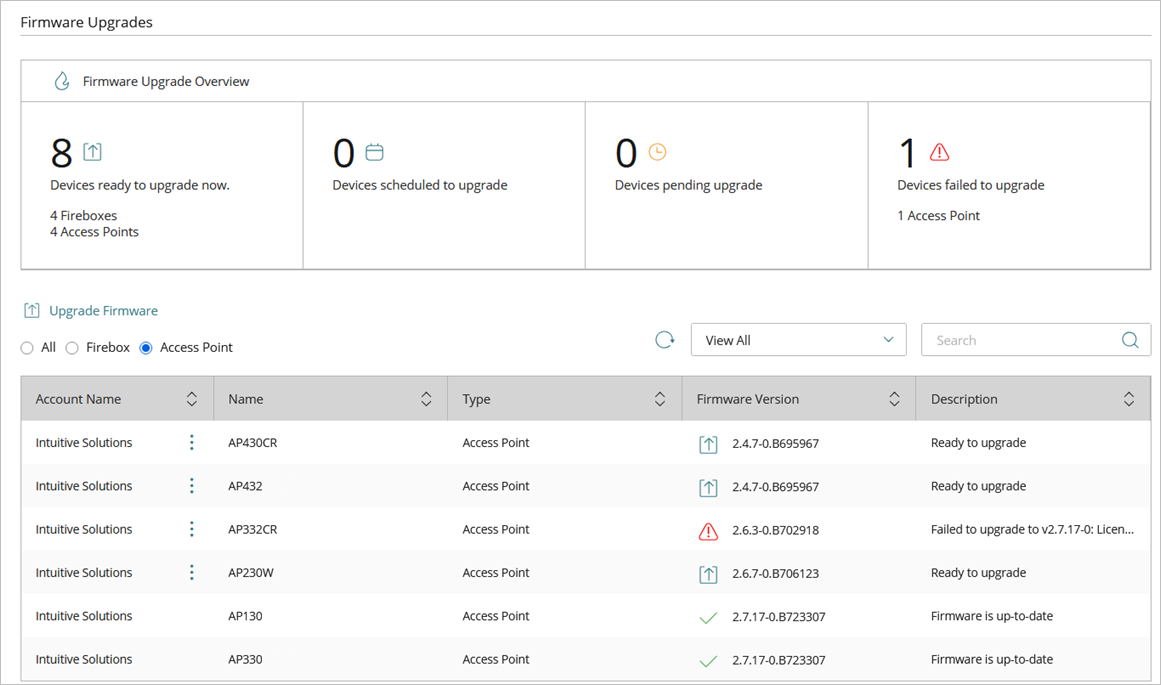
Task: Click the calendar icon on Devices scheduled card
Action: click(373, 150)
